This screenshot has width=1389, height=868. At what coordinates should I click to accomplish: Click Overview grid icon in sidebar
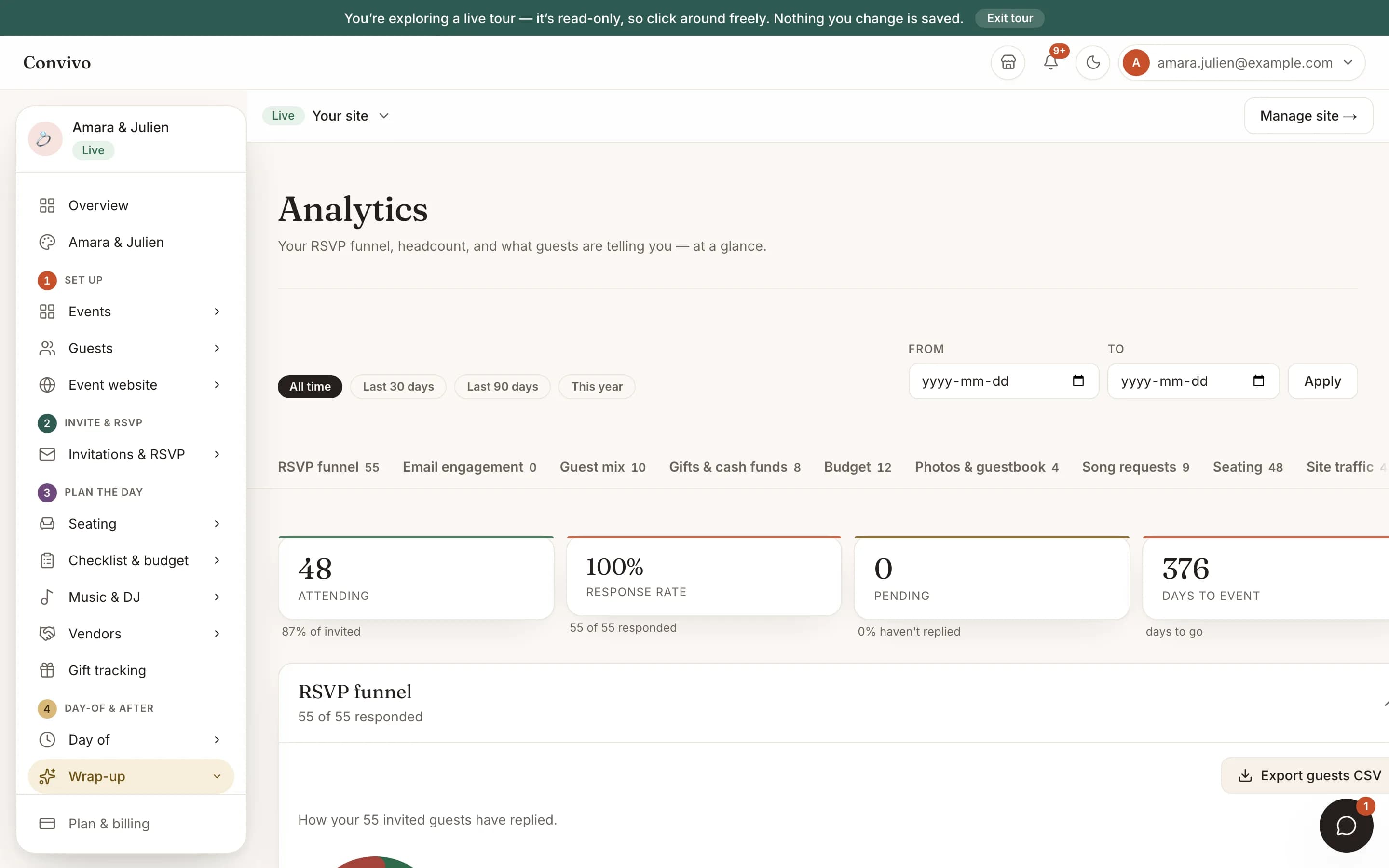(47, 205)
